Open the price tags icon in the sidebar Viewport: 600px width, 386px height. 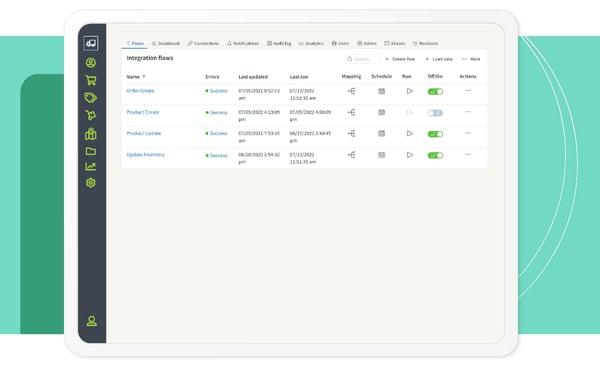[91, 98]
